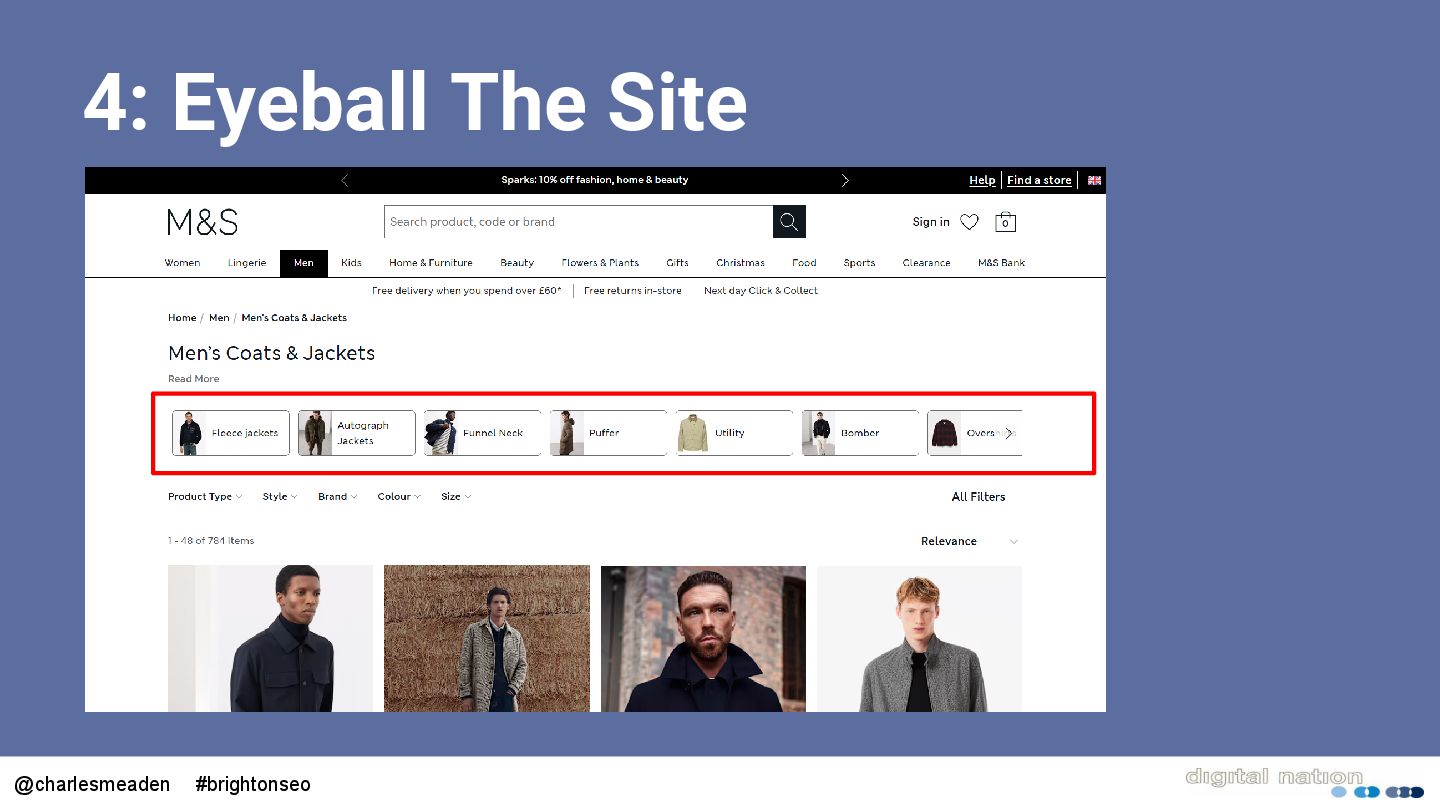
Task: Click into the product search field
Action: 578,222
